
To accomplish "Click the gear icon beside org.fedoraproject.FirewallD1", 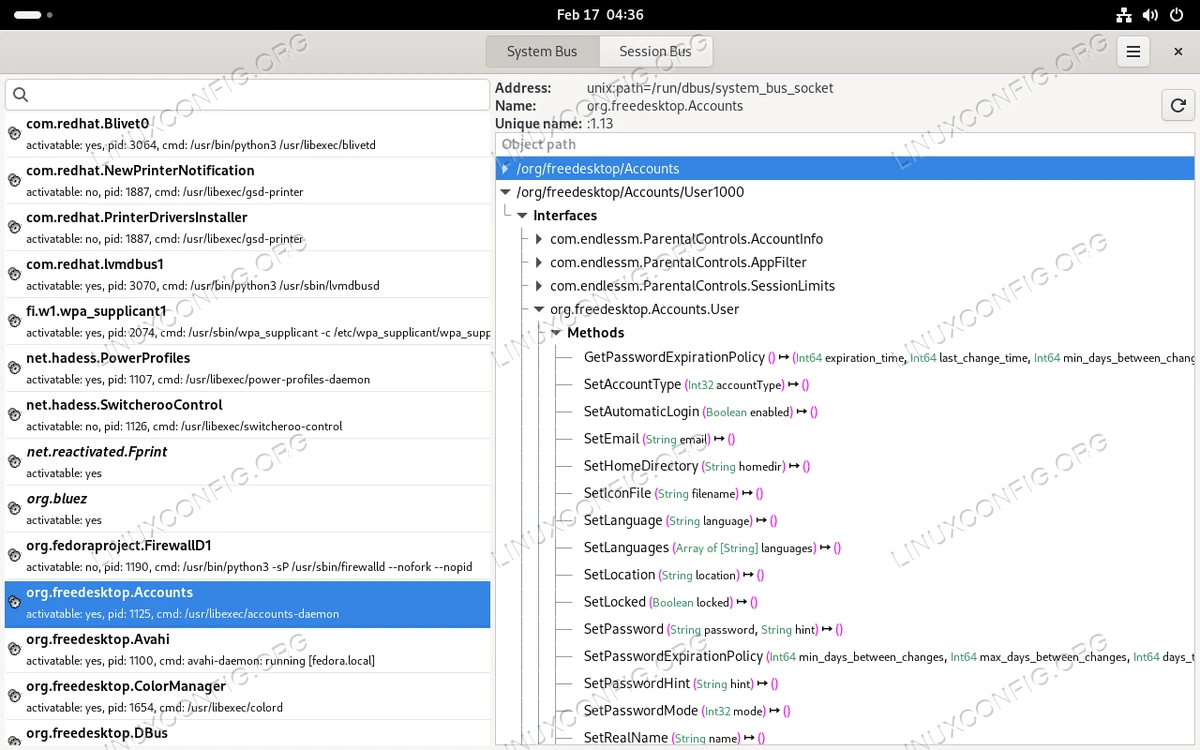I will [15, 556].
